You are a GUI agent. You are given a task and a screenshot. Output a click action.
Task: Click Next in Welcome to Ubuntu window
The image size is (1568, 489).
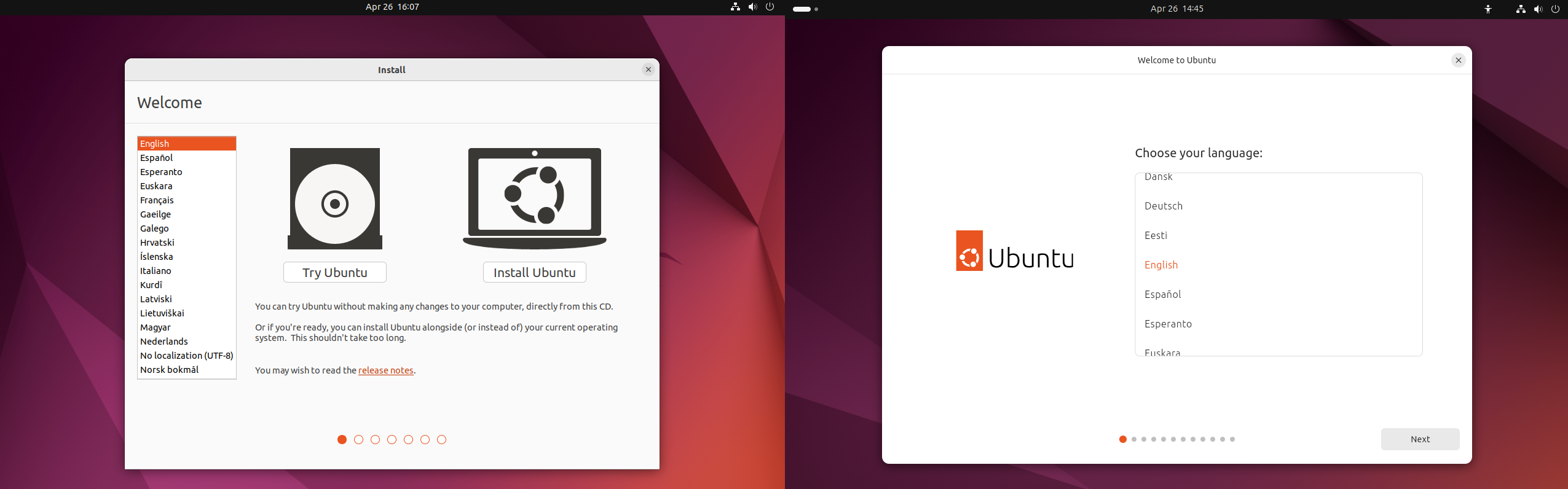pyautogui.click(x=1420, y=439)
